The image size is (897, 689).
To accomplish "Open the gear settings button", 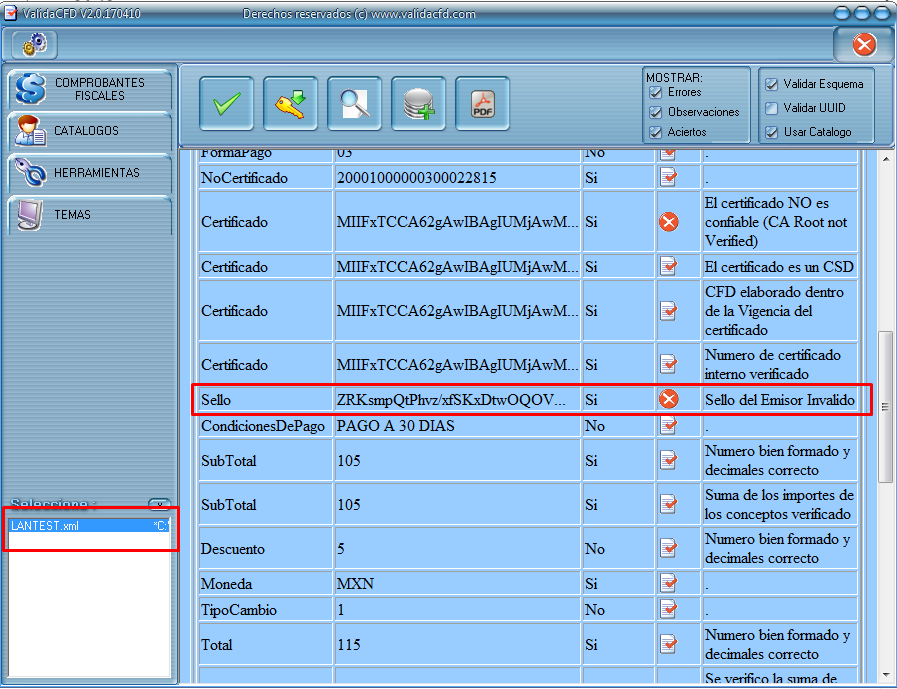I will tap(34, 44).
